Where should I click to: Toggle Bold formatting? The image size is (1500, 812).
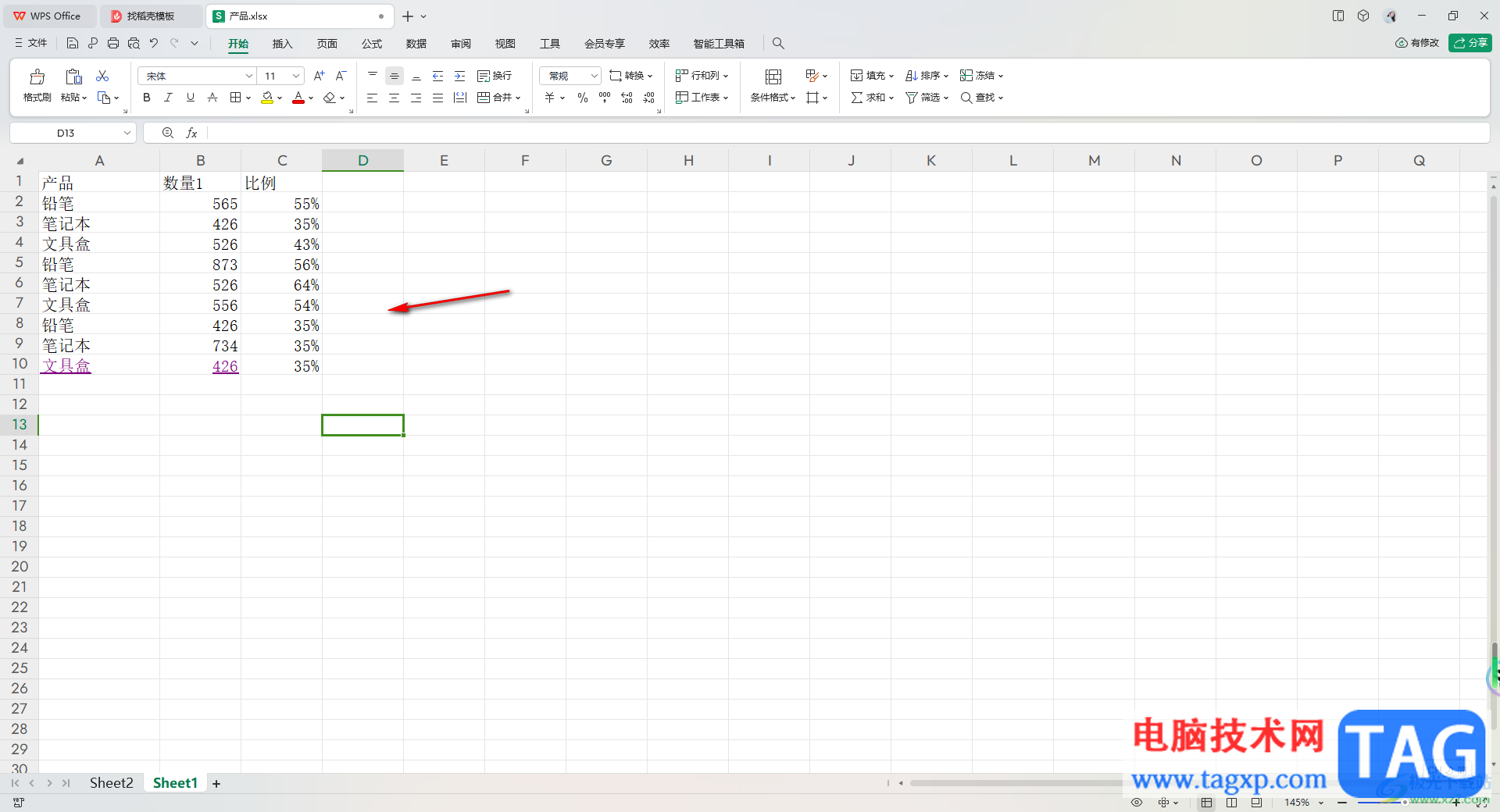(146, 98)
